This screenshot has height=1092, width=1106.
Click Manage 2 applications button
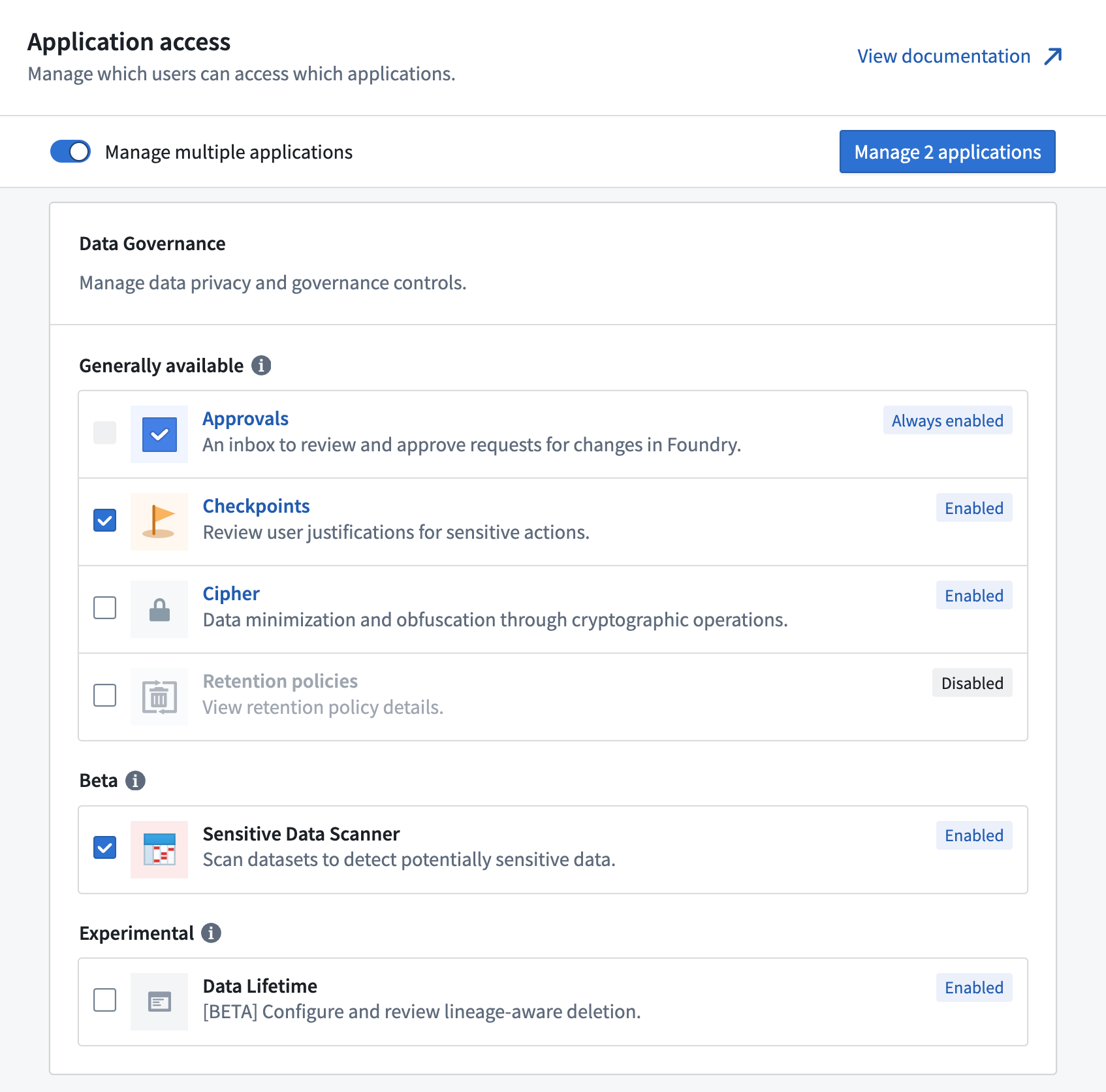tap(947, 152)
